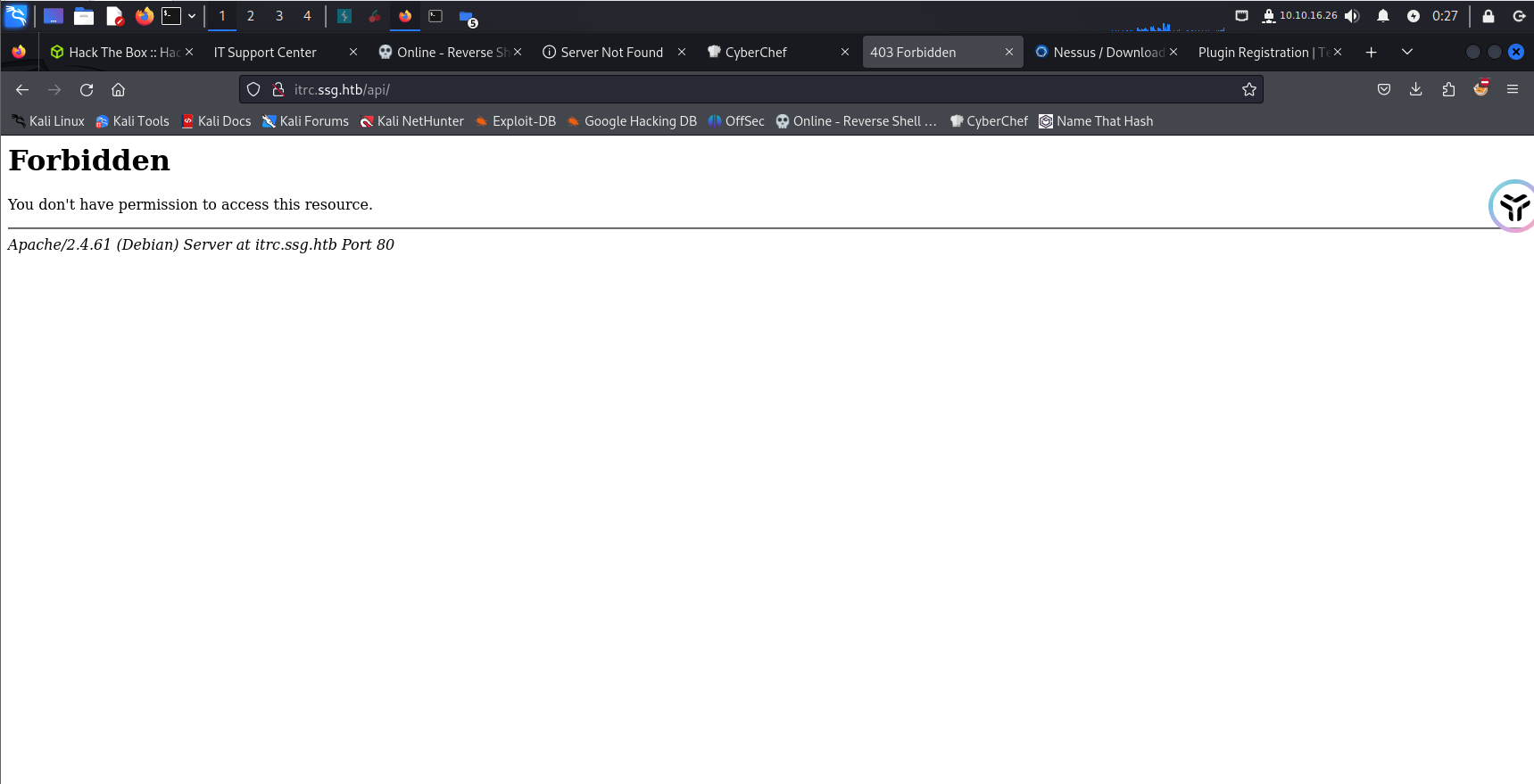
Task: Click the floating extension badge on page
Action: pos(1513,206)
